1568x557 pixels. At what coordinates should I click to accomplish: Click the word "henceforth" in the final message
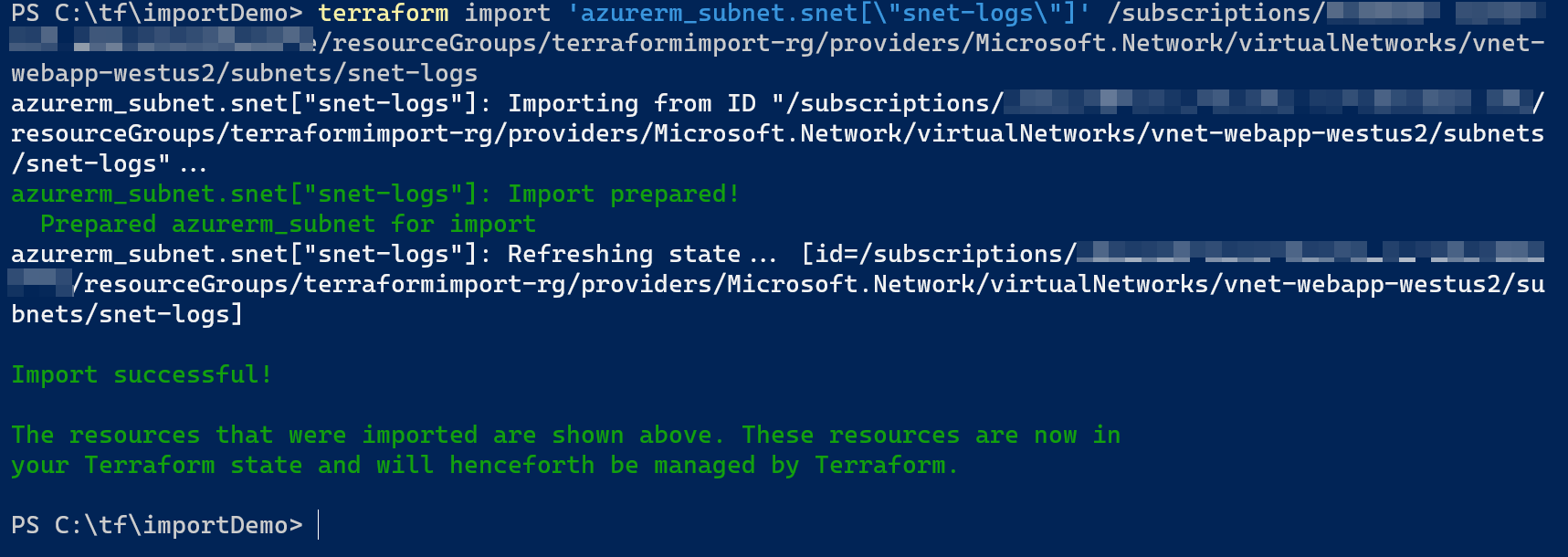coord(521,465)
